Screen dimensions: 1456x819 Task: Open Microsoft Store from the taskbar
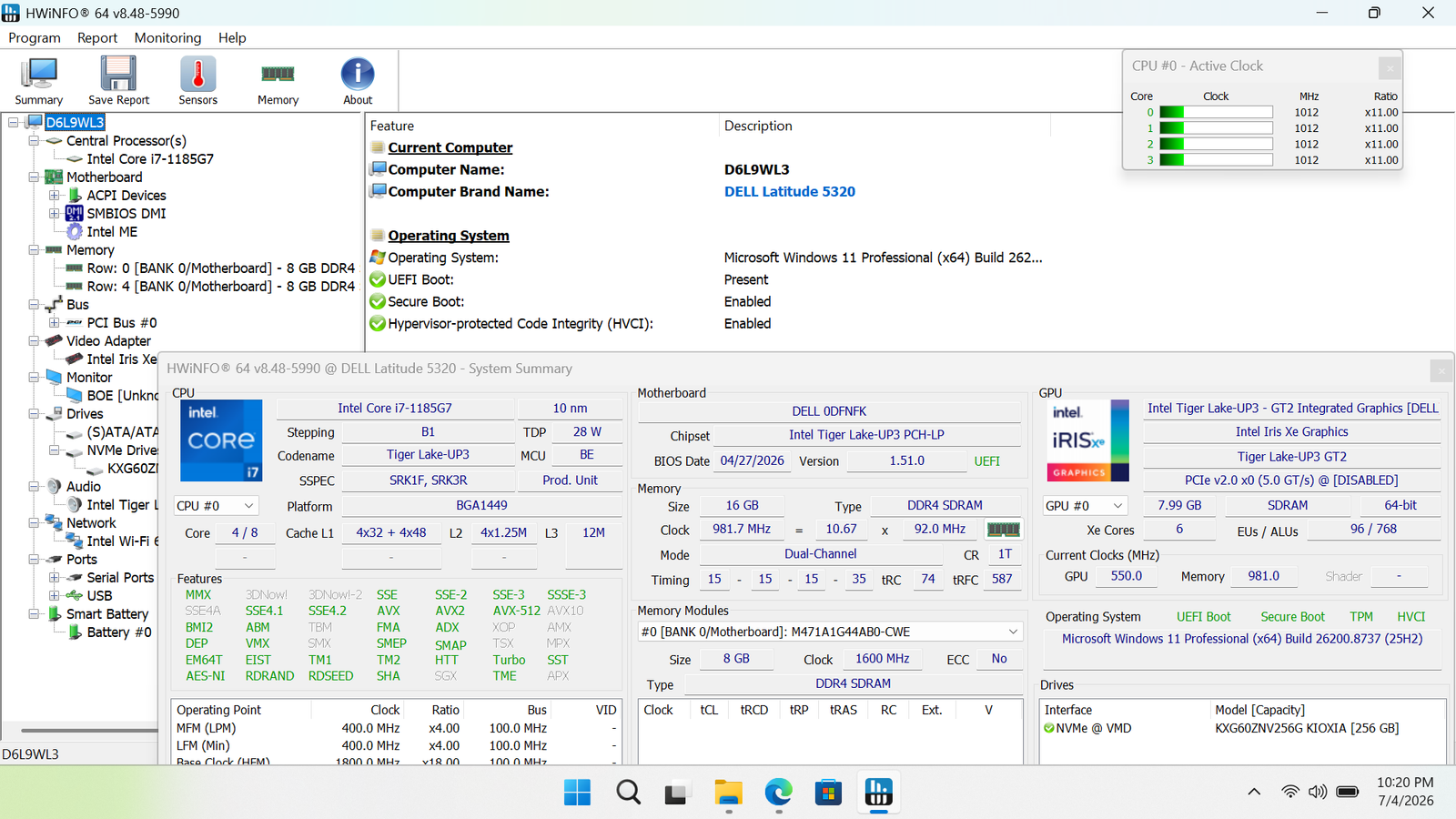pyautogui.click(x=828, y=793)
